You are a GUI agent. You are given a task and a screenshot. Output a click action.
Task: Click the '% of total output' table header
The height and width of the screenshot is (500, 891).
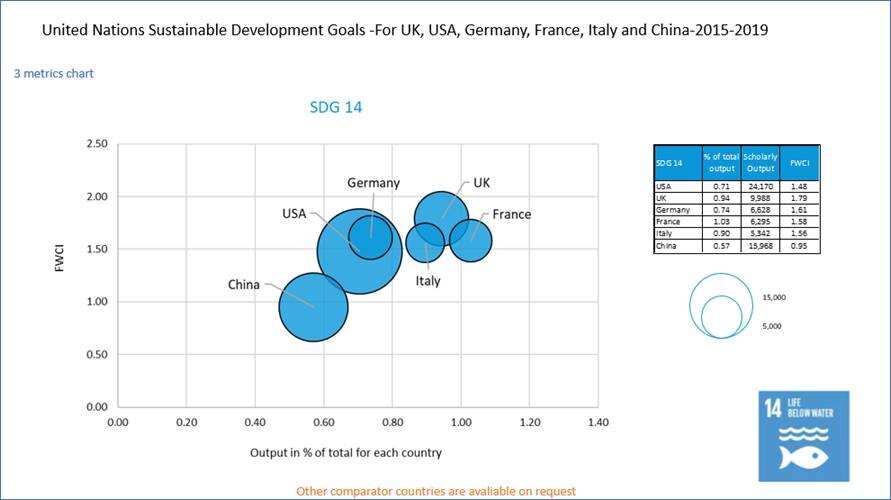[x=719, y=162]
